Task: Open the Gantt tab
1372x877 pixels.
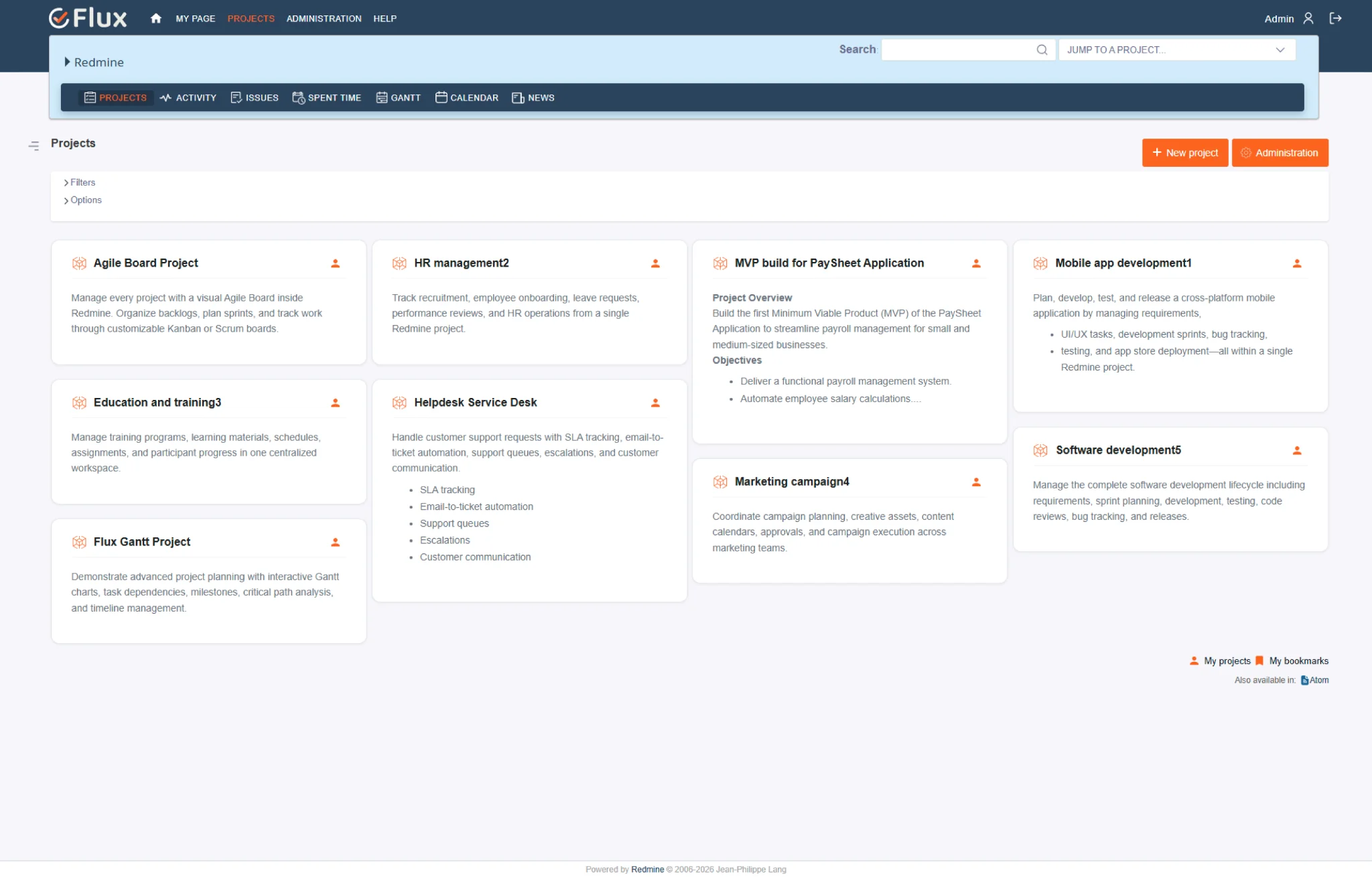Action: pyautogui.click(x=399, y=98)
